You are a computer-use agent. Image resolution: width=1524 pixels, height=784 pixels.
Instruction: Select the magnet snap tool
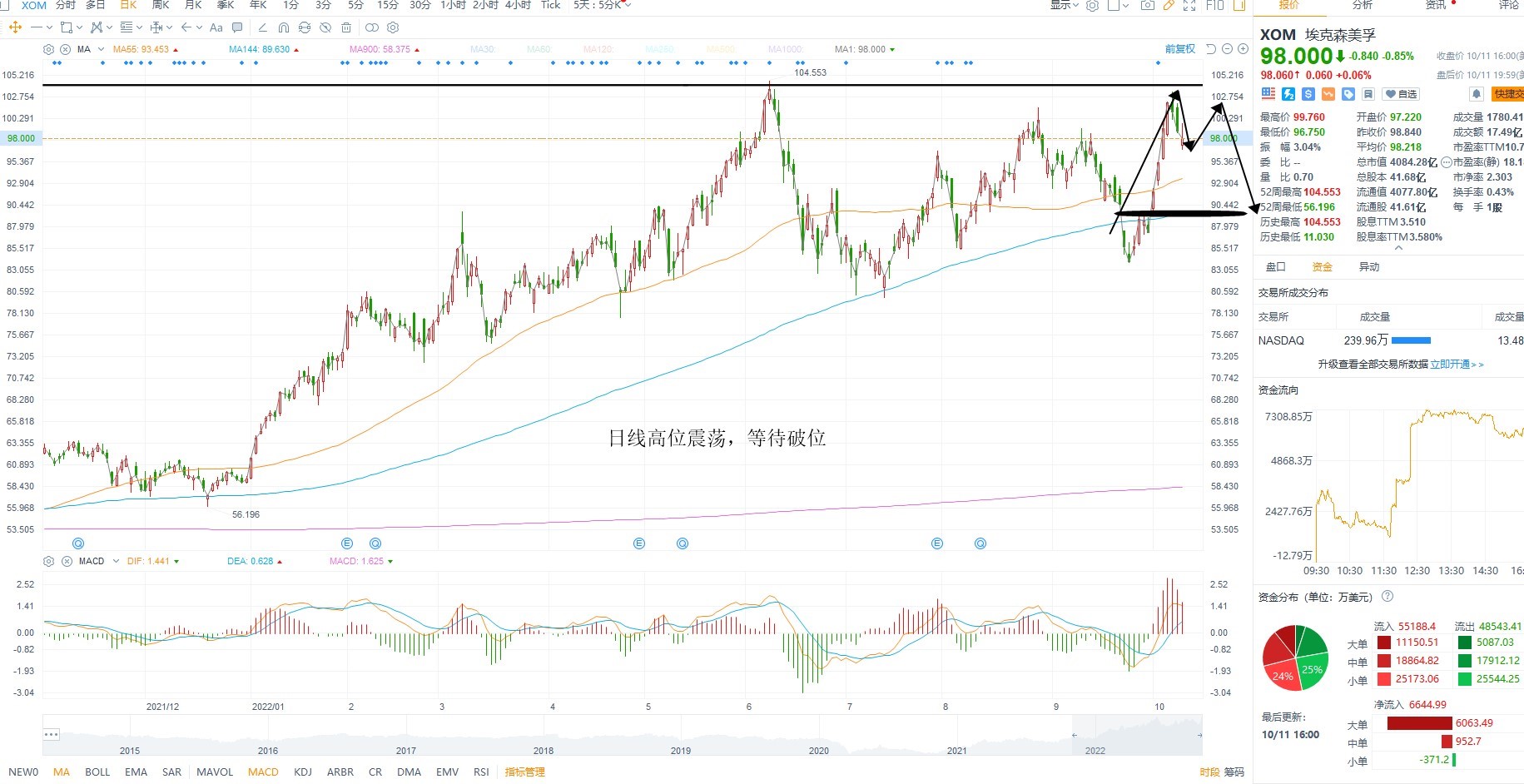(283, 27)
